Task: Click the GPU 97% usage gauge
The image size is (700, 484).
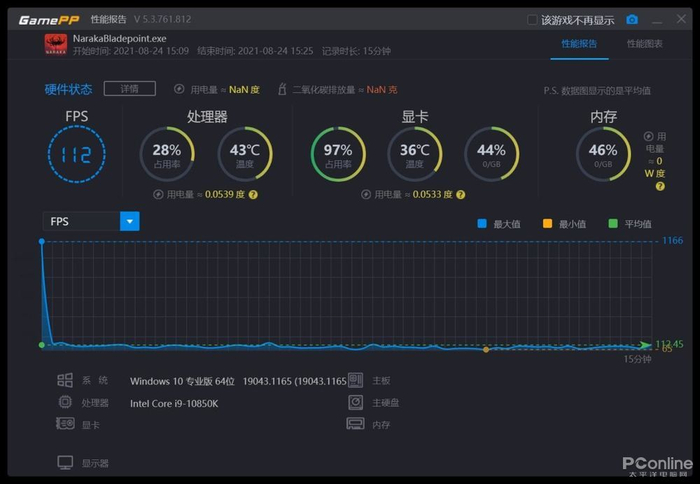Action: pyautogui.click(x=338, y=154)
